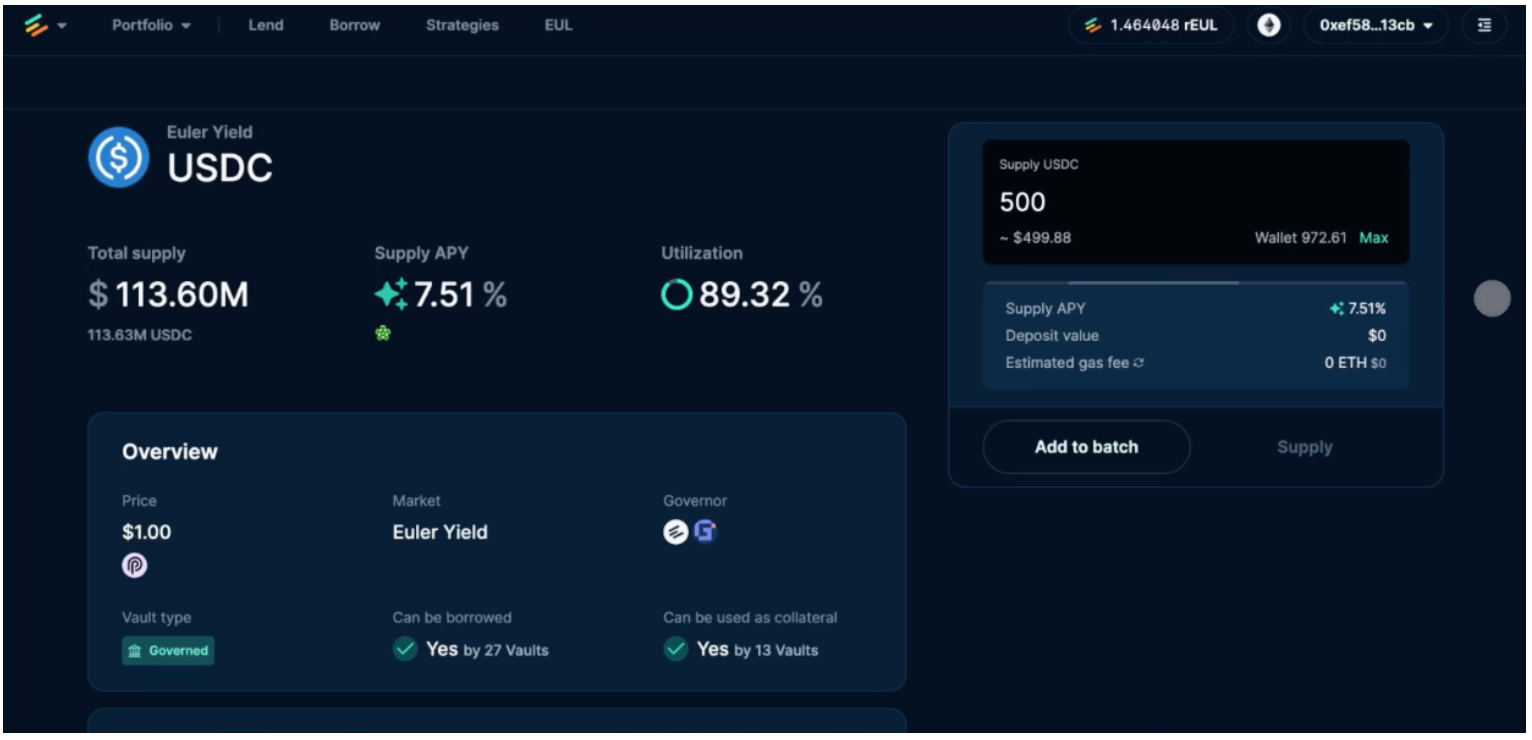Click the Ethereum network icon in the header

tap(1268, 26)
